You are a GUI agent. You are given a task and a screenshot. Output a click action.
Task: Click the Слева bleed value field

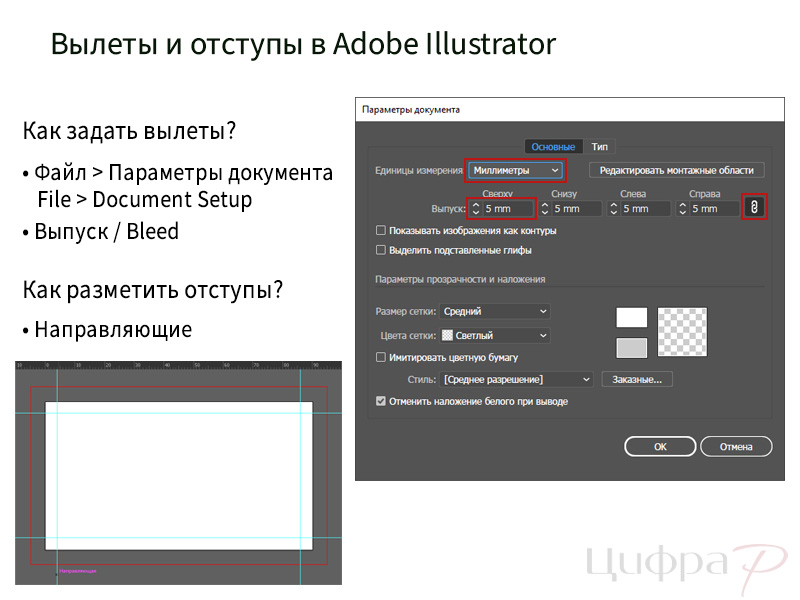[x=645, y=209]
